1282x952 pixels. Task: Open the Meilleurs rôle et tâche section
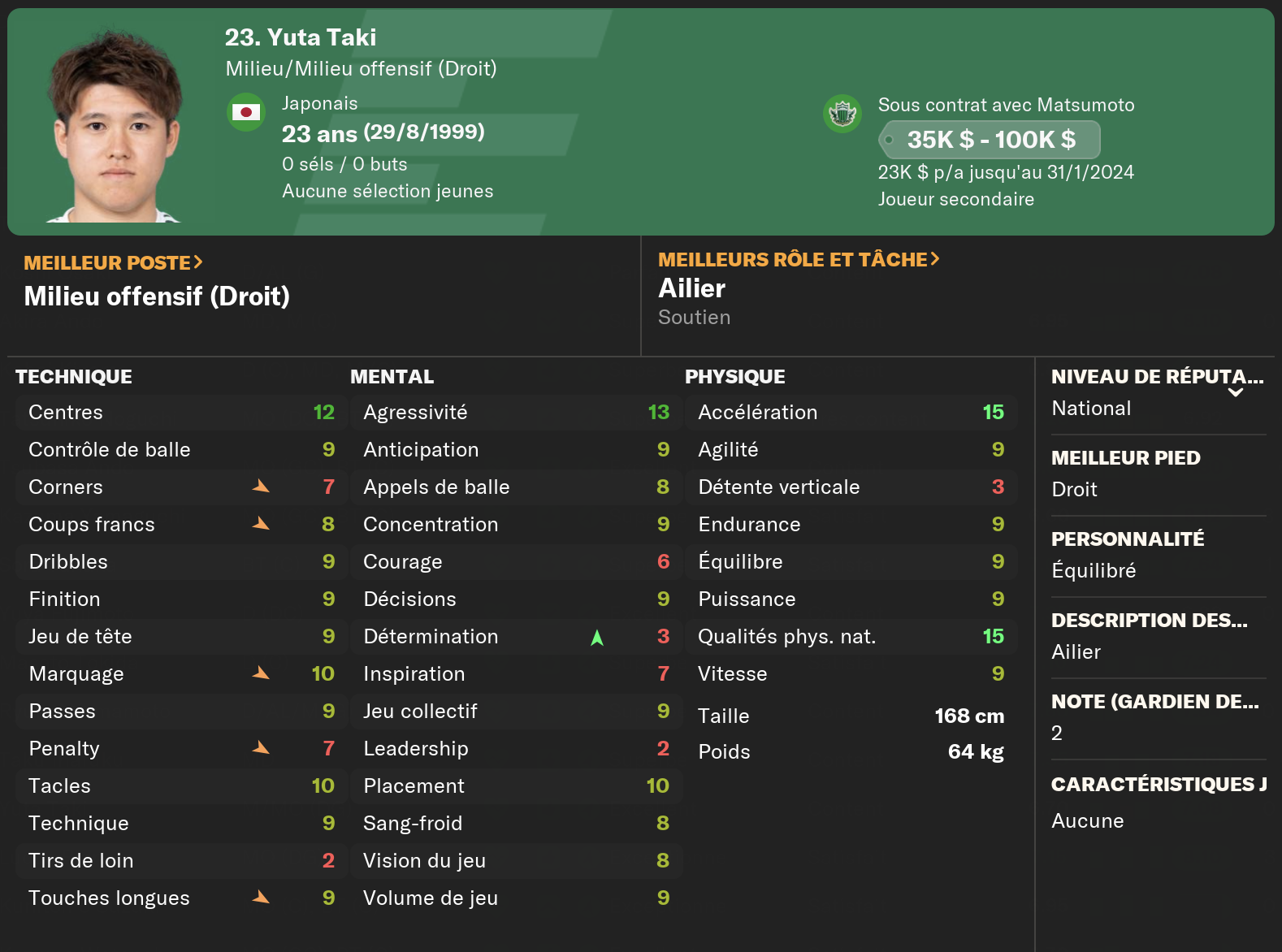[799, 260]
